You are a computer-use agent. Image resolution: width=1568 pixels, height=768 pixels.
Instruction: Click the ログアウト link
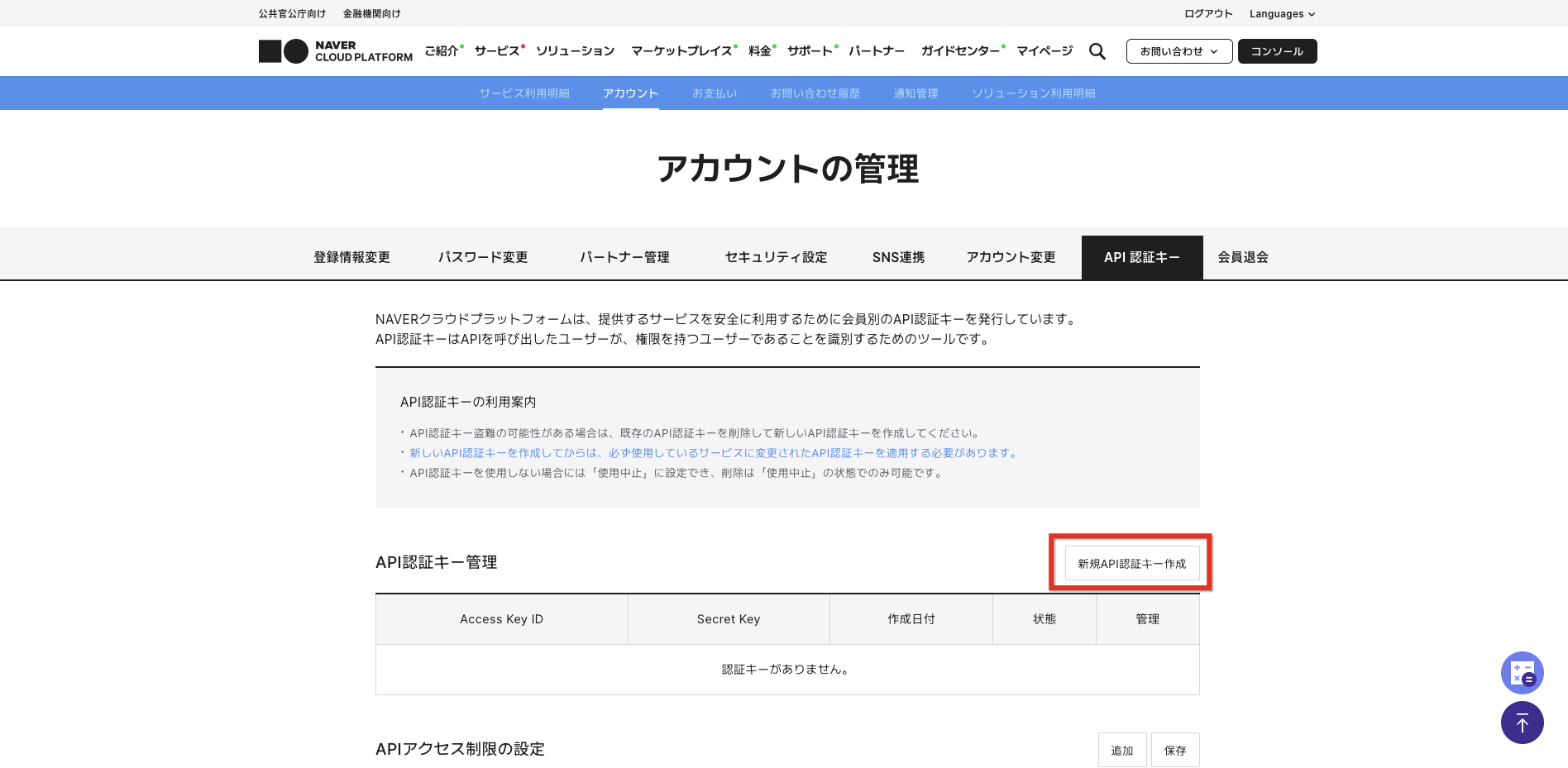tap(1208, 14)
